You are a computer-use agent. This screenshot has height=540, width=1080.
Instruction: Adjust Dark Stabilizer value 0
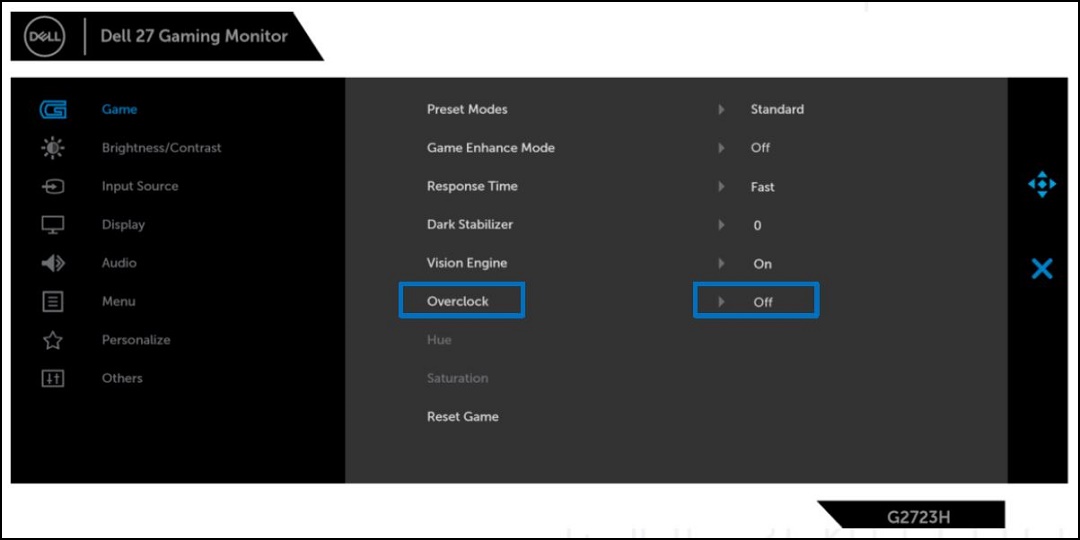pos(757,226)
